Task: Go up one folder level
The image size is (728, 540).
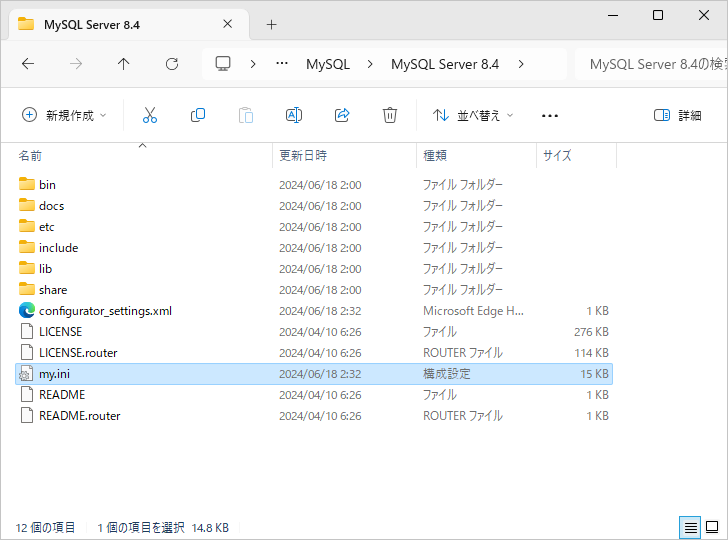Action: [x=124, y=64]
